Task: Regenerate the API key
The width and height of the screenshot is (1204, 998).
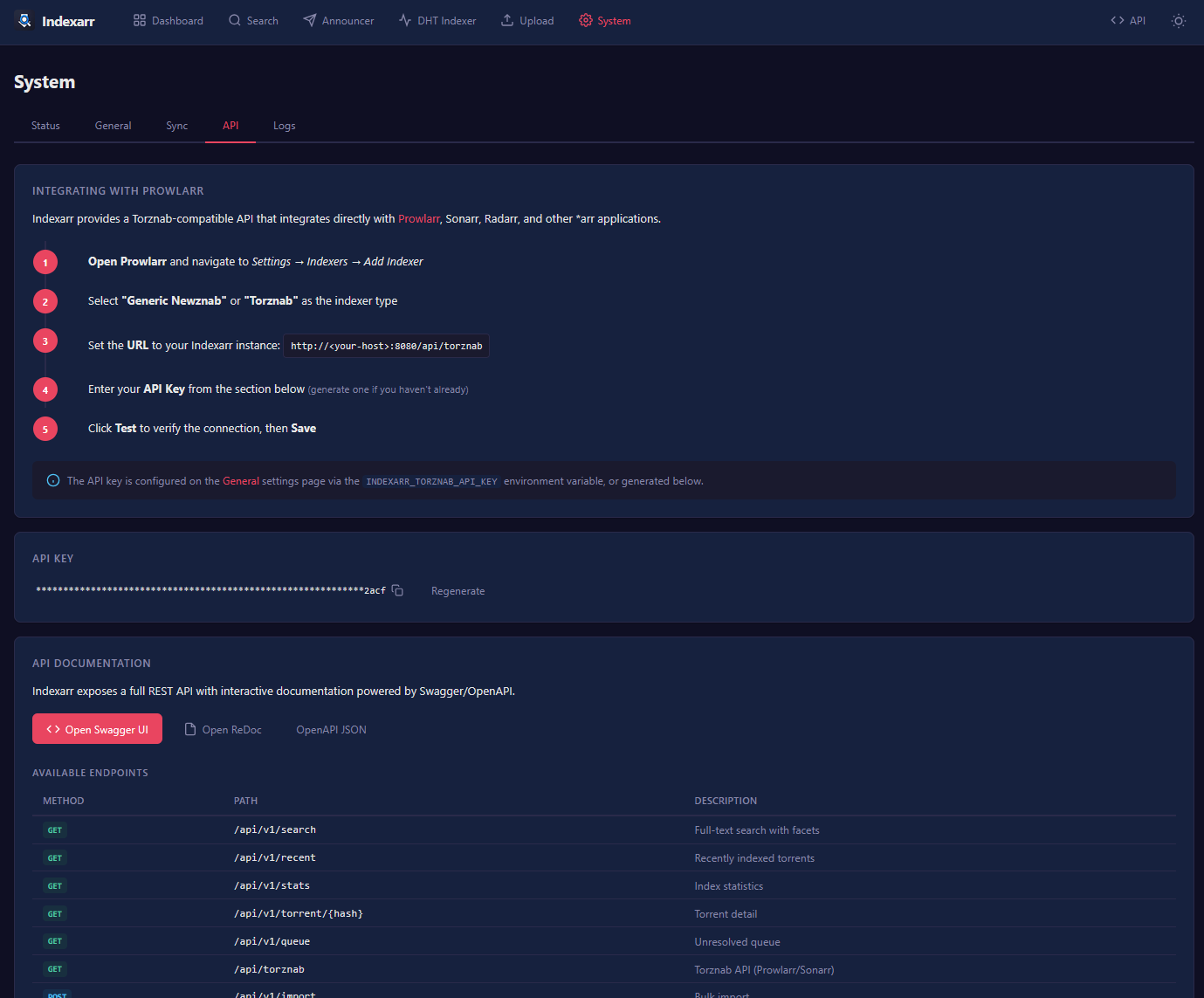Action: pos(458,591)
